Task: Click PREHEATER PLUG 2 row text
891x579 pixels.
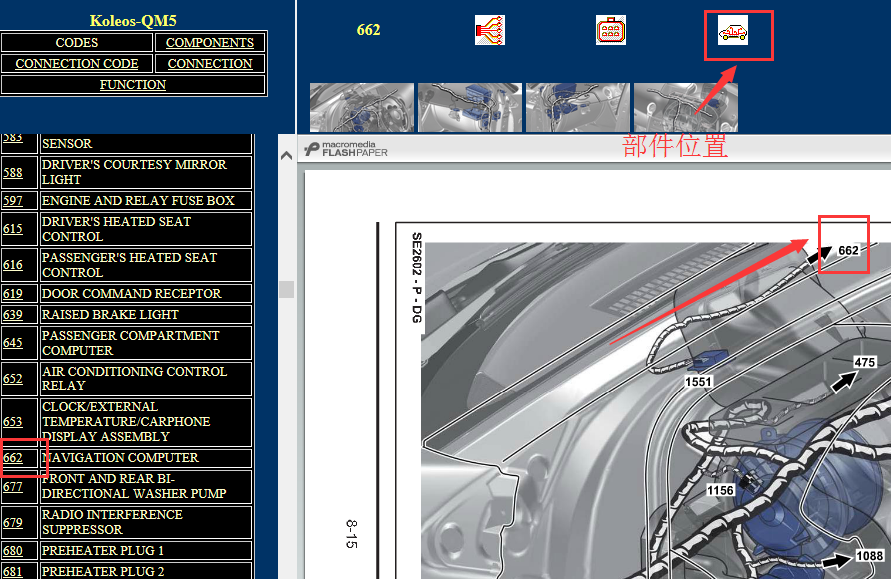Action: coord(103,572)
